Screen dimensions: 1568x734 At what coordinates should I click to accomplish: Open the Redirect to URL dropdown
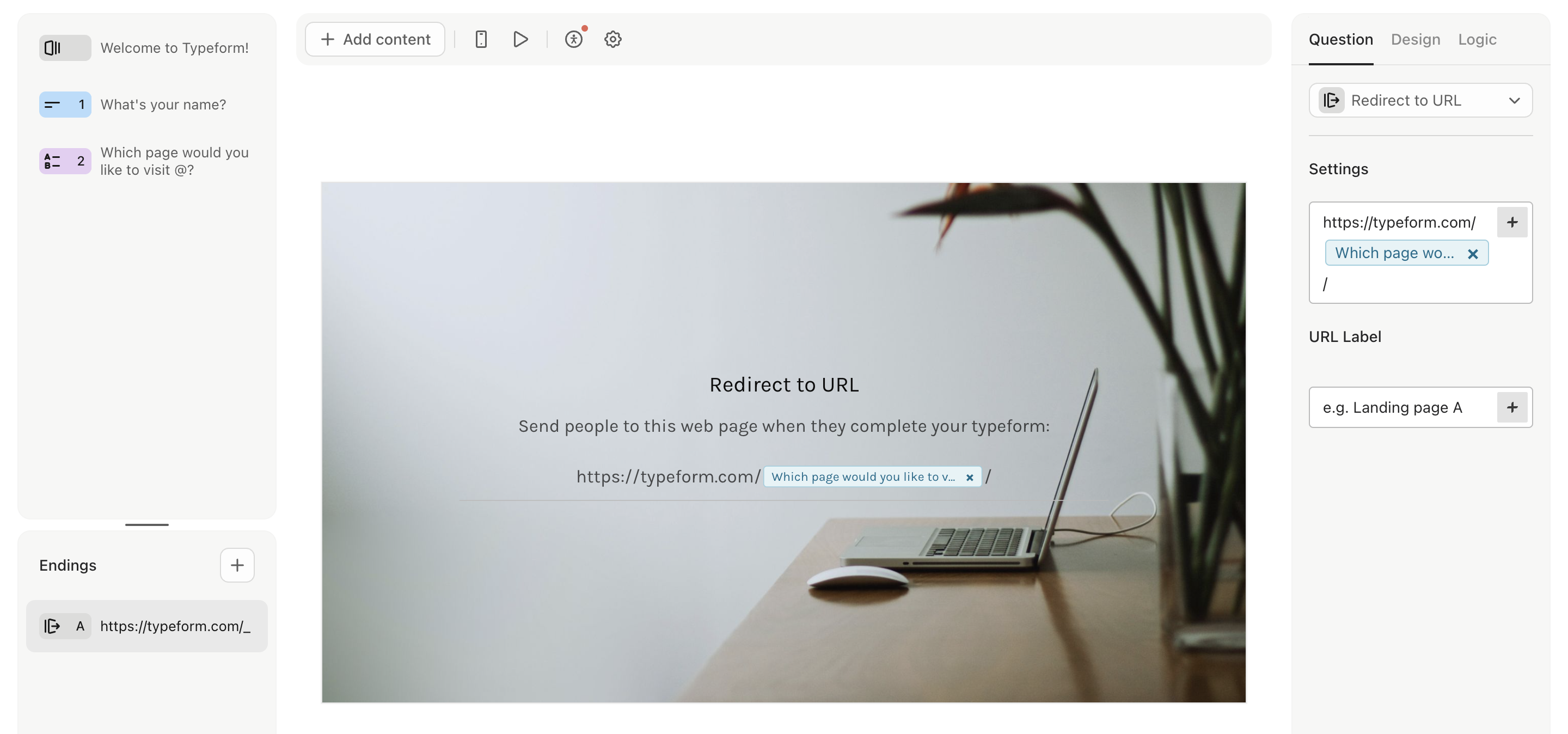1421,99
